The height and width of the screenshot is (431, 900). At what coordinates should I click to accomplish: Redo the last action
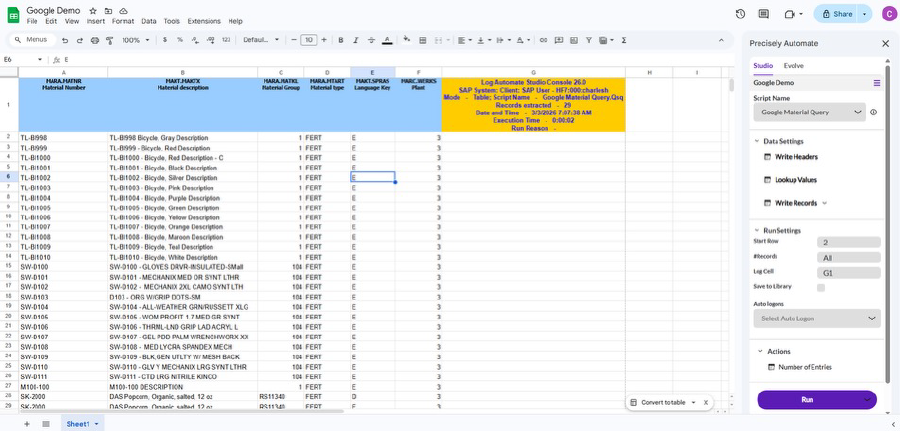pyautogui.click(x=79, y=40)
